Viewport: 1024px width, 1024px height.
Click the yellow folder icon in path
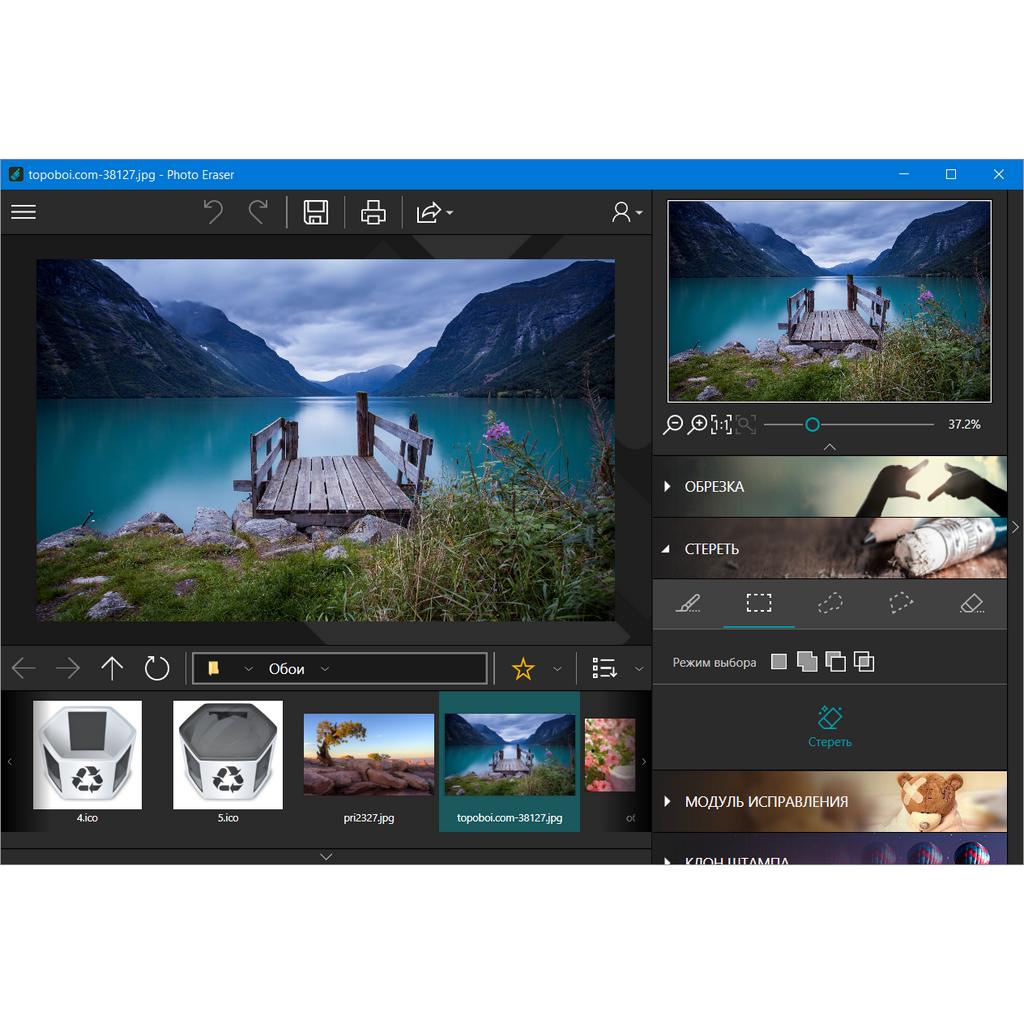[214, 668]
